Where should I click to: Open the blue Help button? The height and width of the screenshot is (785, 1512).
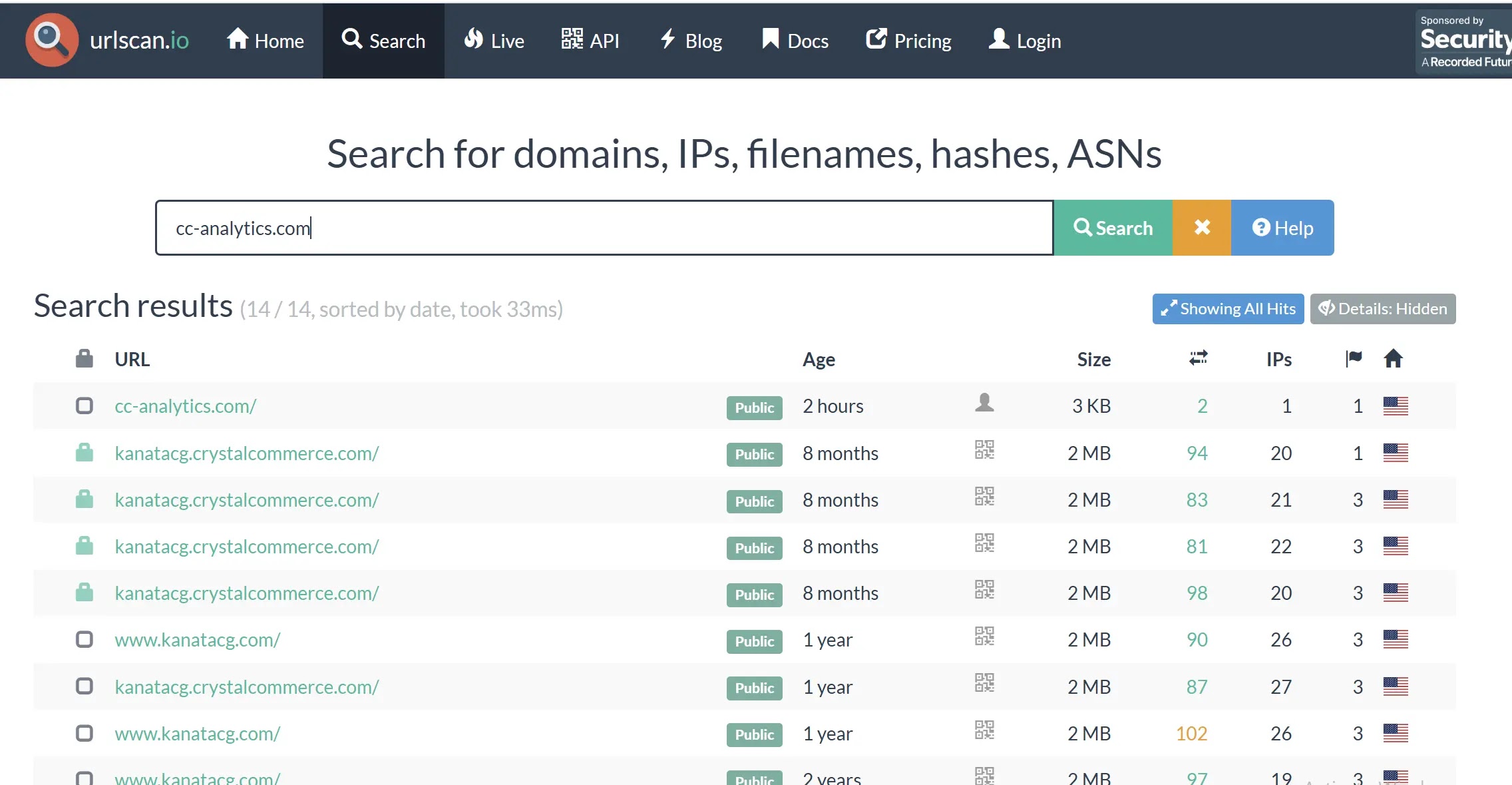(x=1282, y=228)
